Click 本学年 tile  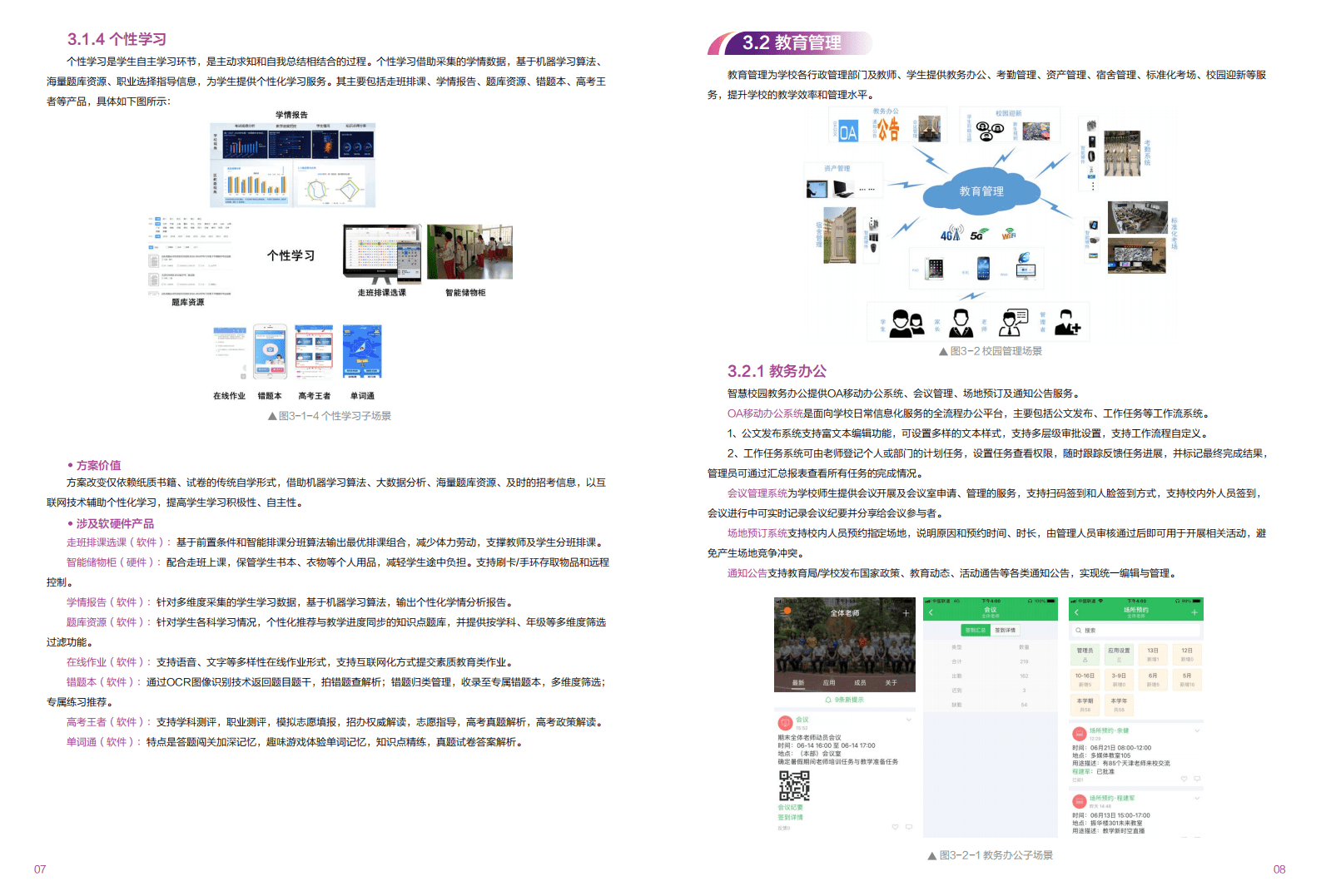pyautogui.click(x=1119, y=705)
